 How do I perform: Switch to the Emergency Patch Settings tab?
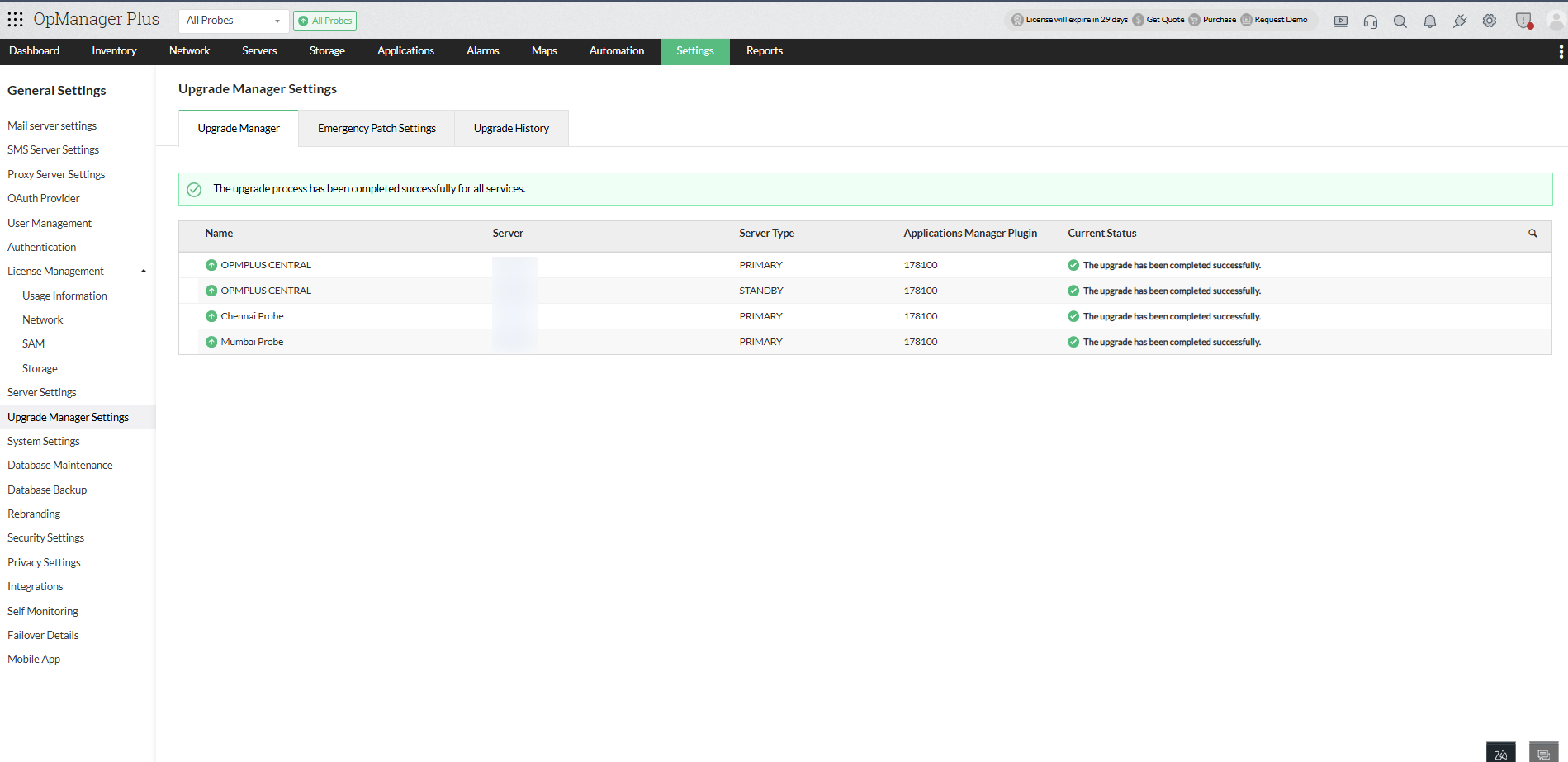click(377, 129)
